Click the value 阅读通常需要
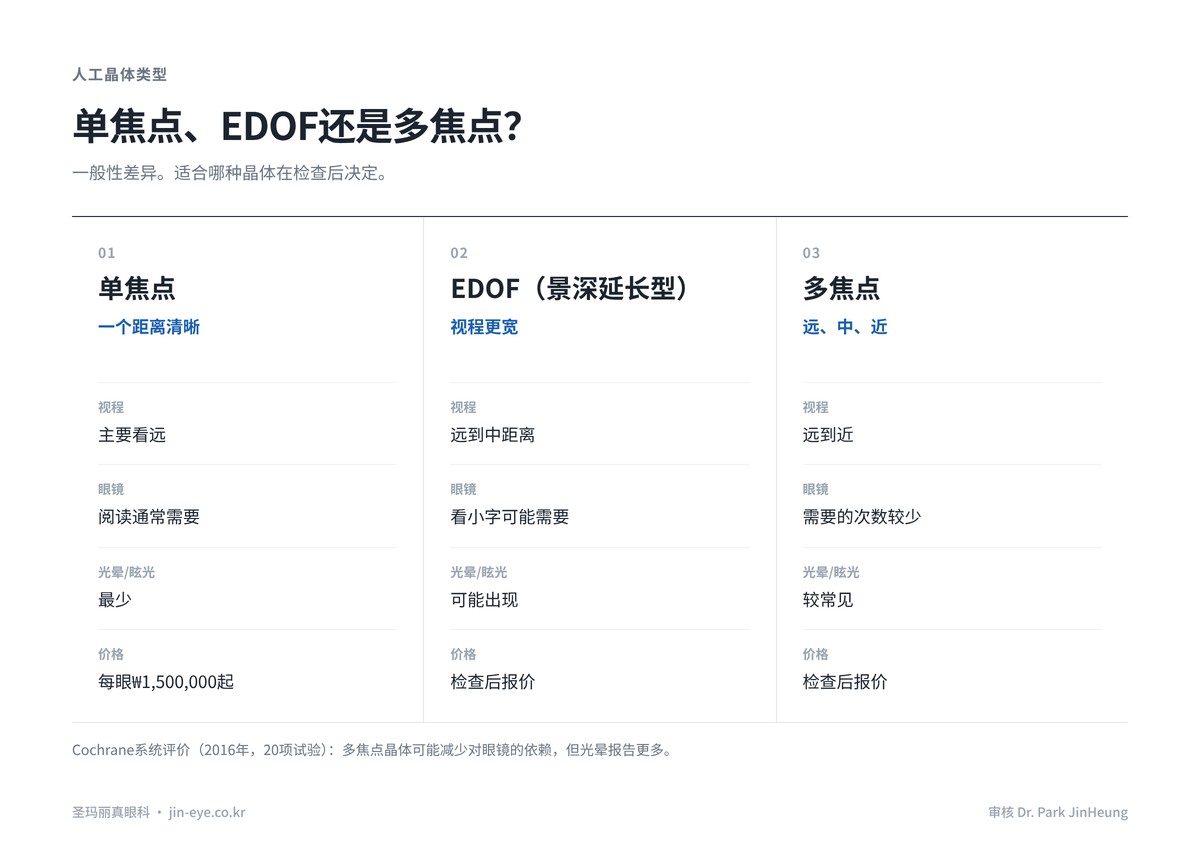 [149, 517]
